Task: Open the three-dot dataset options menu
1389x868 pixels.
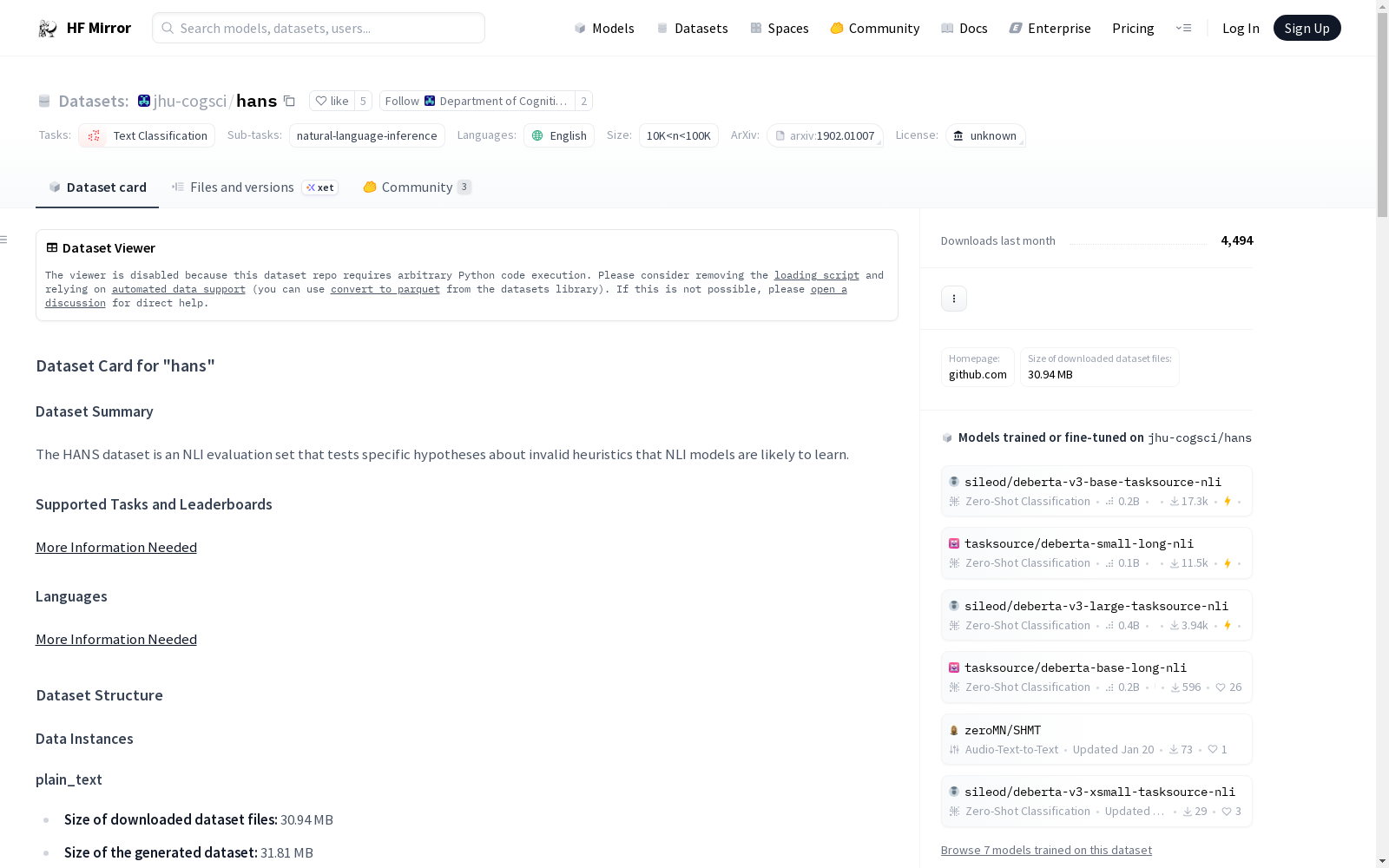Action: [x=954, y=299]
